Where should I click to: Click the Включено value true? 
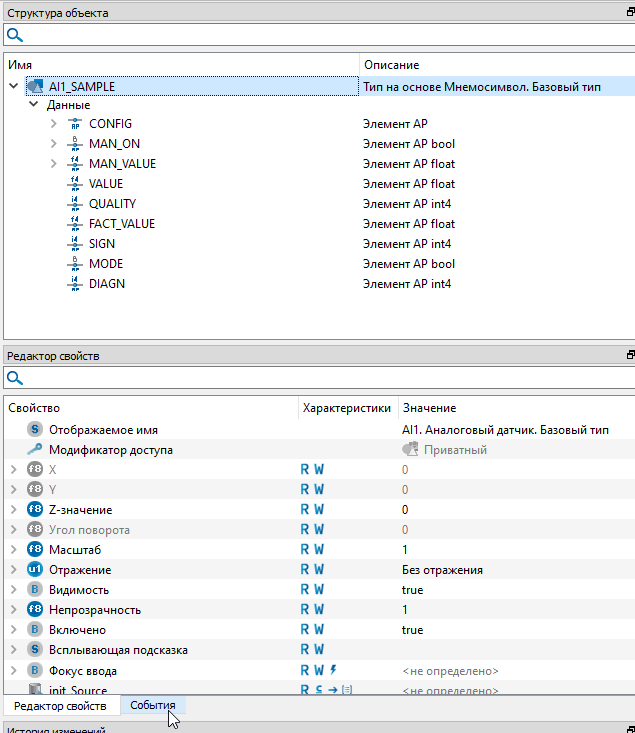(x=412, y=630)
